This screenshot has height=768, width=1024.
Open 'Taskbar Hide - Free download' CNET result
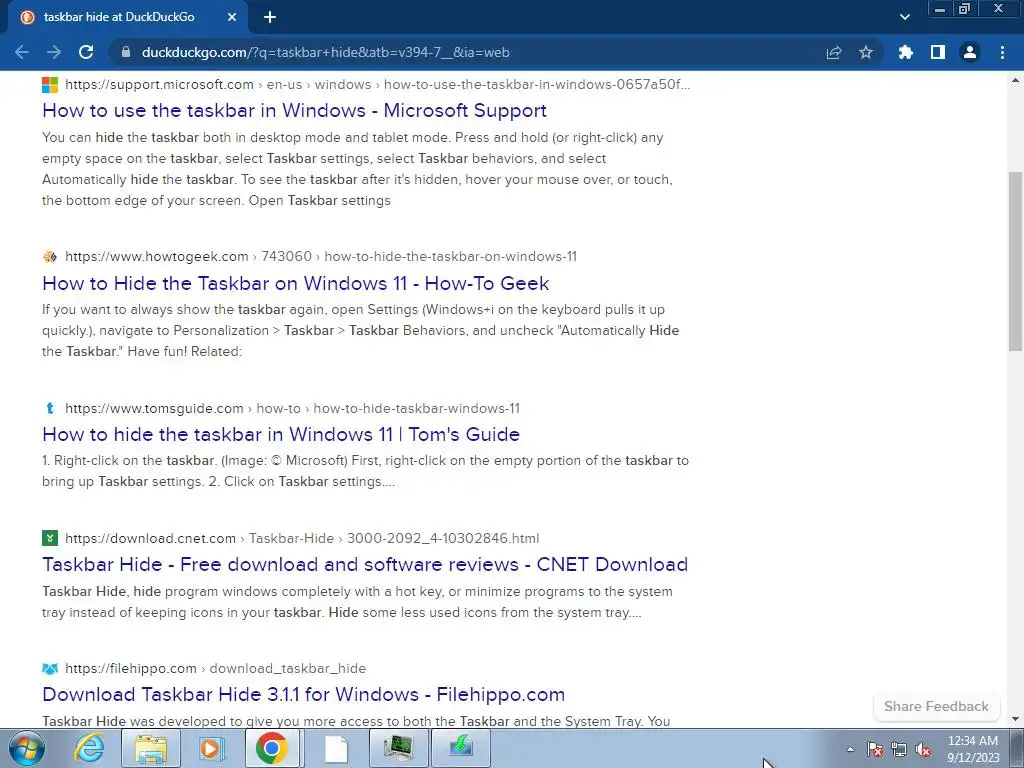point(365,564)
